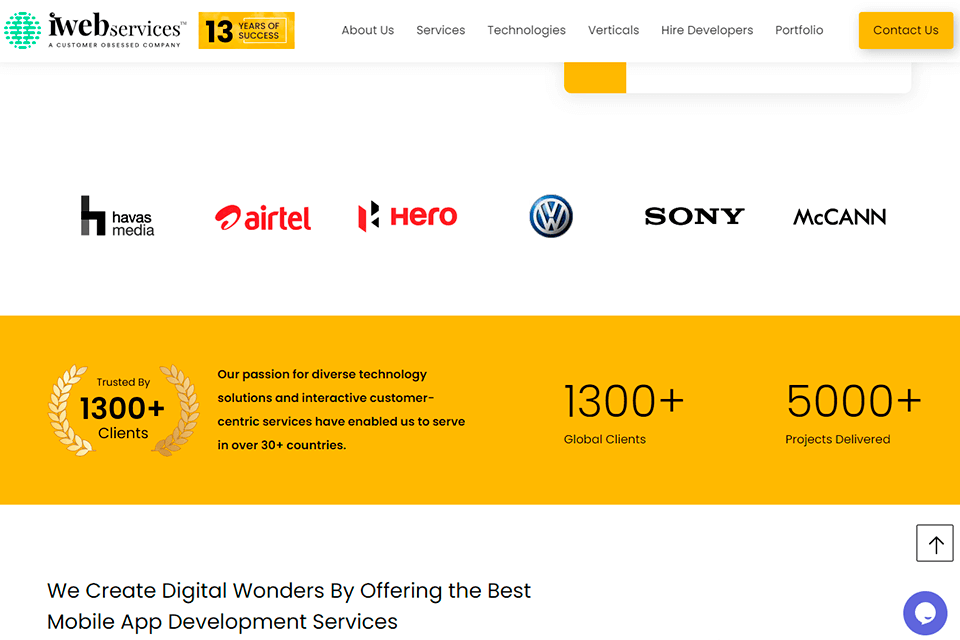
Task: Go to the Portfolio page
Action: pos(799,30)
